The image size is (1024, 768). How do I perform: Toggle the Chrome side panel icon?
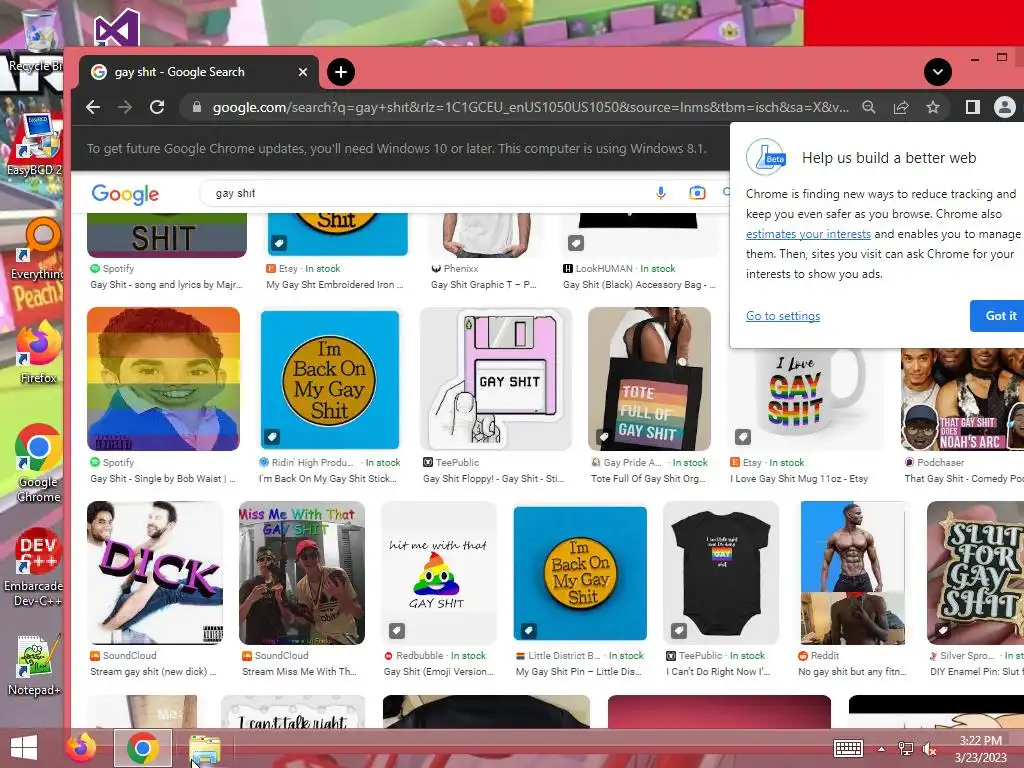pos(972,107)
